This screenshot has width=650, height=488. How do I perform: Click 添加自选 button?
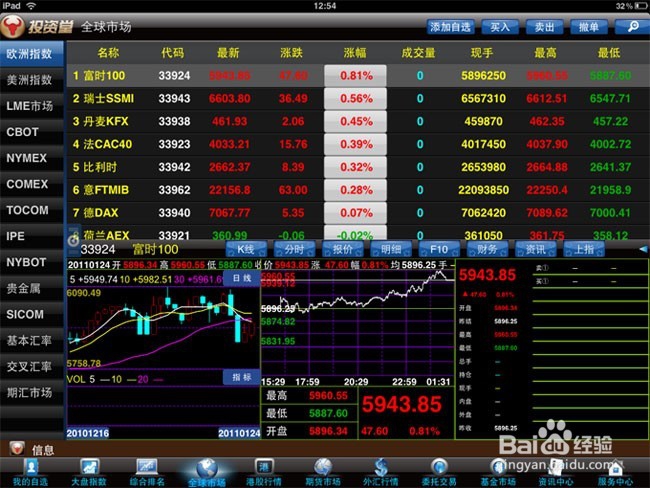point(450,27)
